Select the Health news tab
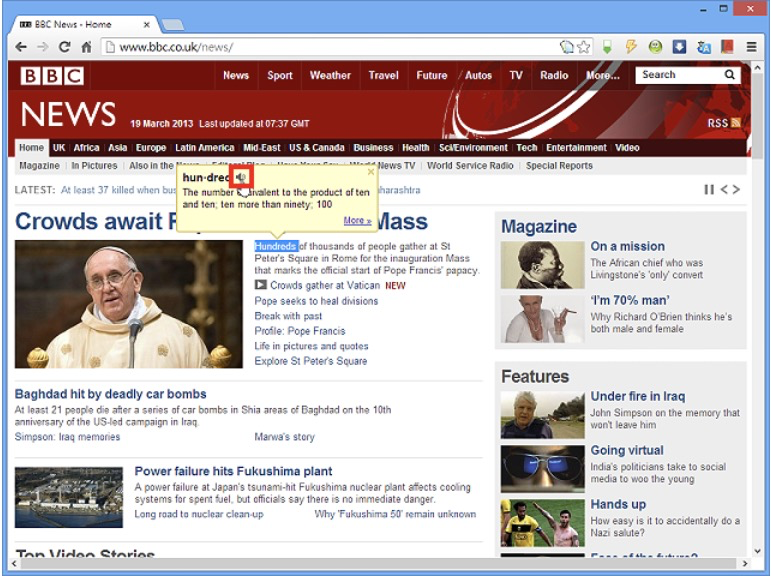772x578 pixels. point(416,148)
